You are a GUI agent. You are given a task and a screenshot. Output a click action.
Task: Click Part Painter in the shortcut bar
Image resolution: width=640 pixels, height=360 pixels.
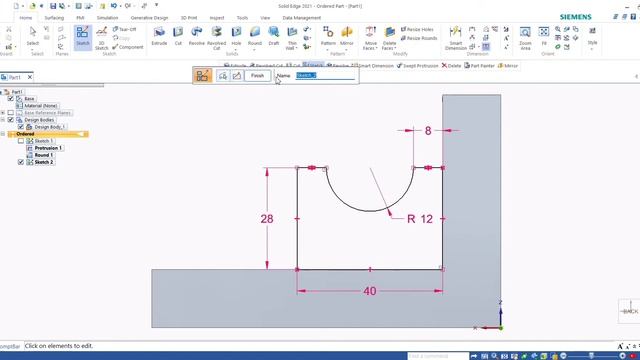(479, 66)
